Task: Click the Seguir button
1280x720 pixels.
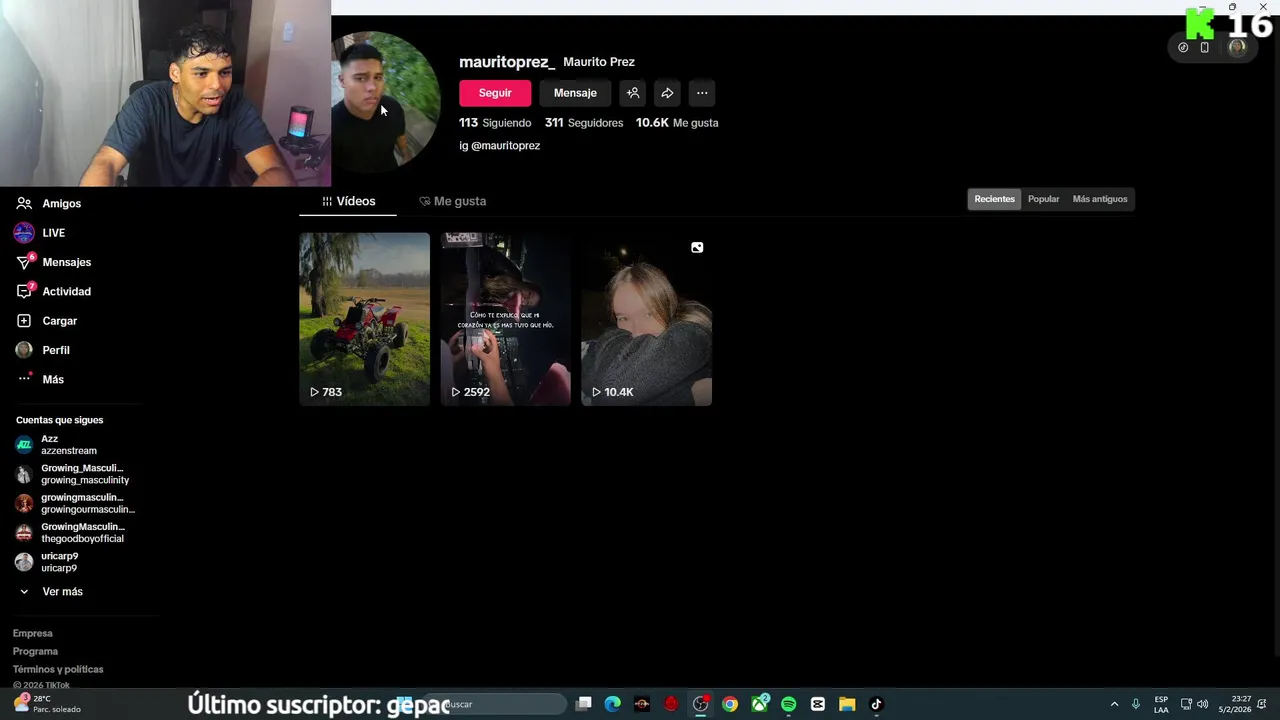Action: [x=495, y=93]
